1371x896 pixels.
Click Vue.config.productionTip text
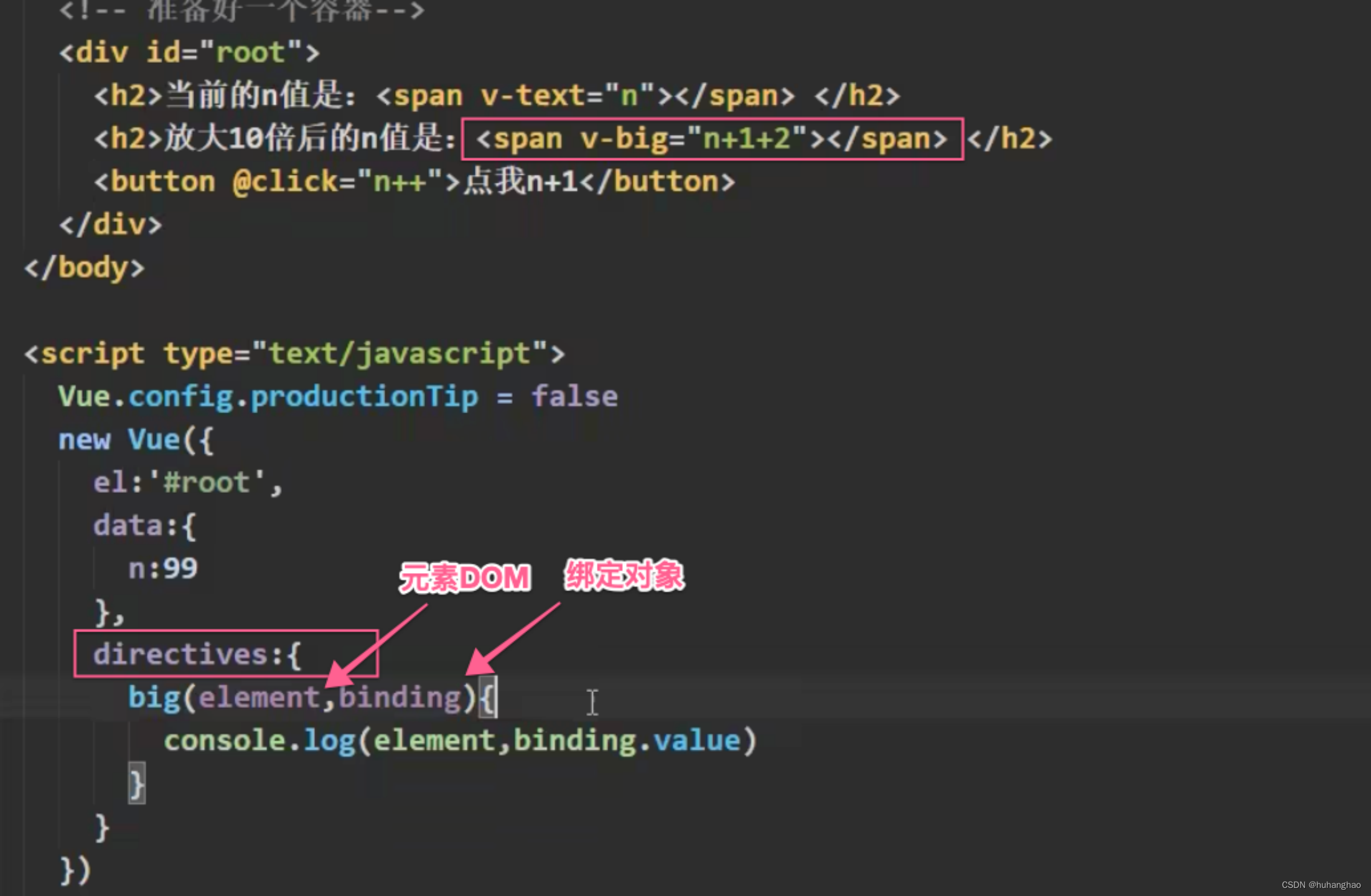coord(268,397)
